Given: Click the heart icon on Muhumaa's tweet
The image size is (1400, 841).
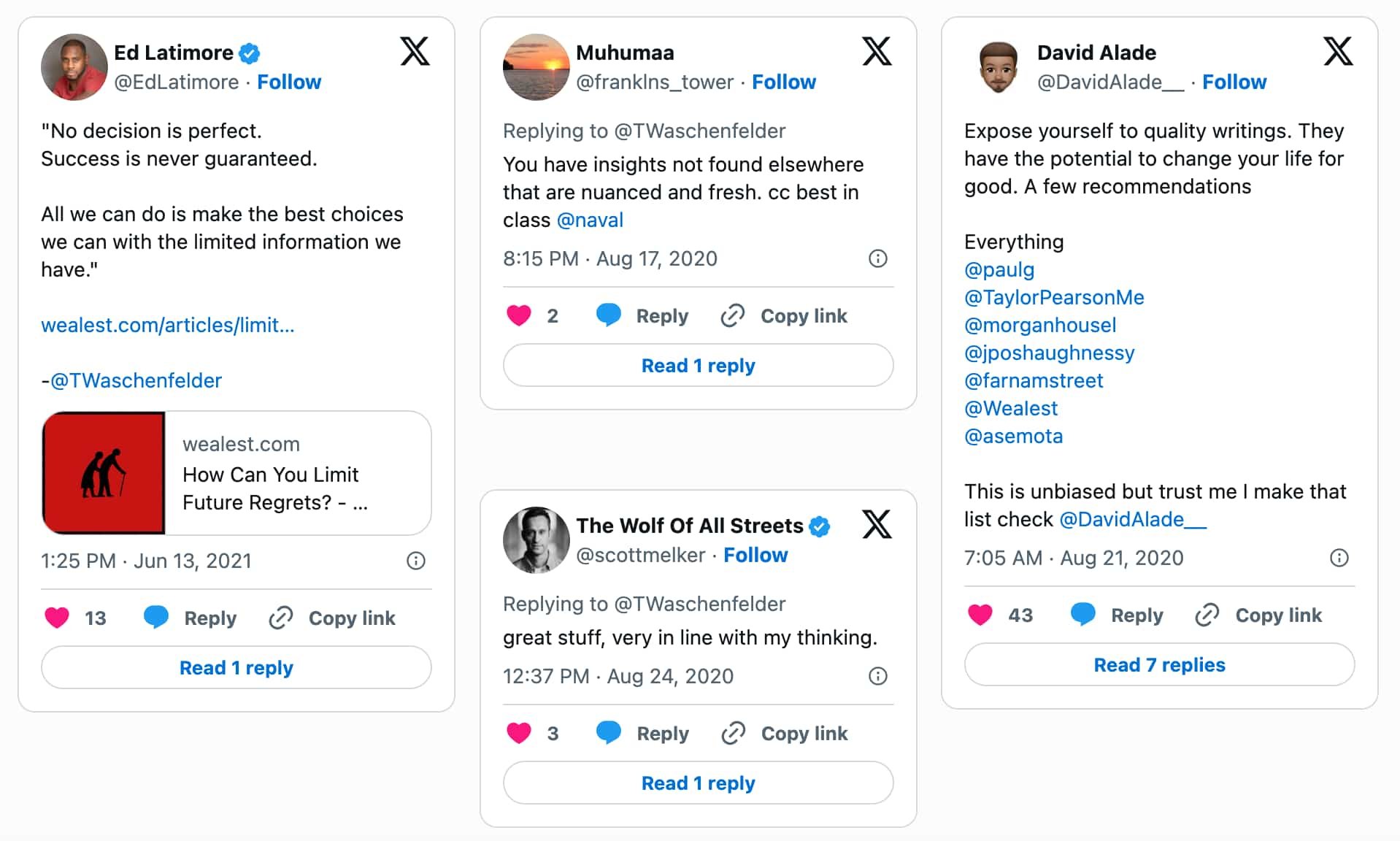Looking at the screenshot, I should tap(519, 315).
